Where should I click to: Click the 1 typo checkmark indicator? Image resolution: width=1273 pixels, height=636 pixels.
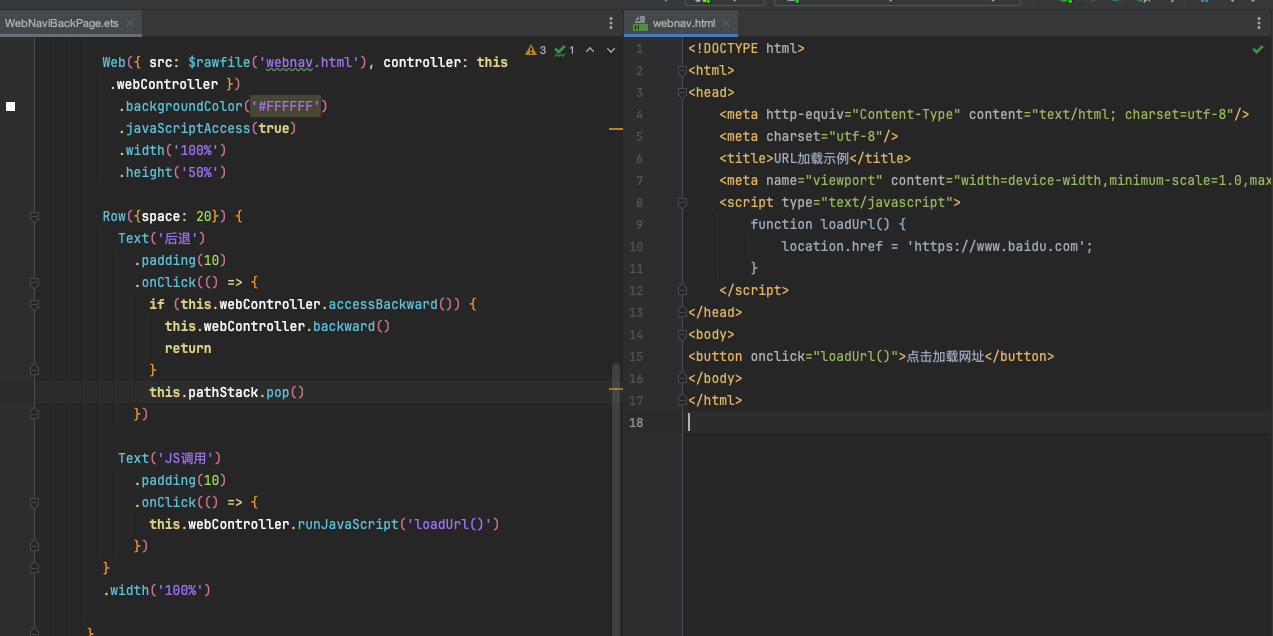tap(565, 50)
